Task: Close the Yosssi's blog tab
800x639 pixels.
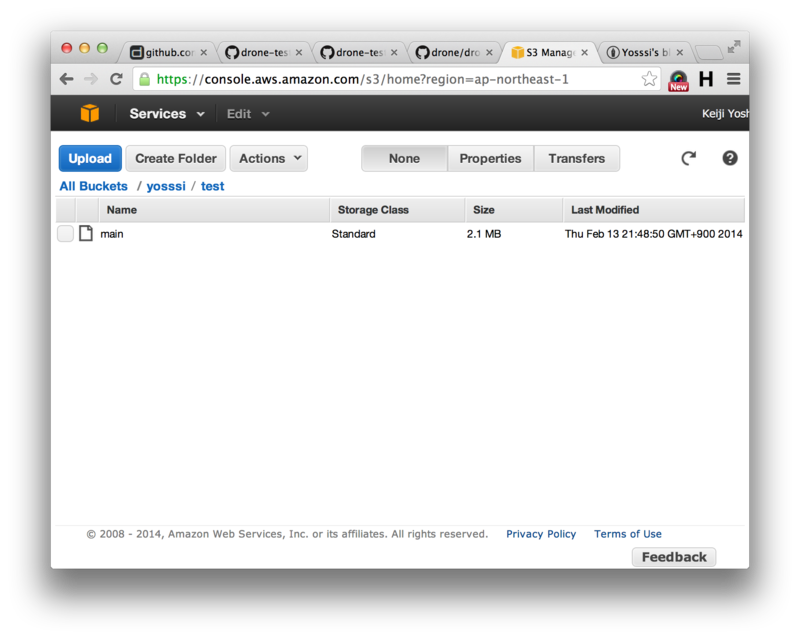Action: (x=680, y=53)
